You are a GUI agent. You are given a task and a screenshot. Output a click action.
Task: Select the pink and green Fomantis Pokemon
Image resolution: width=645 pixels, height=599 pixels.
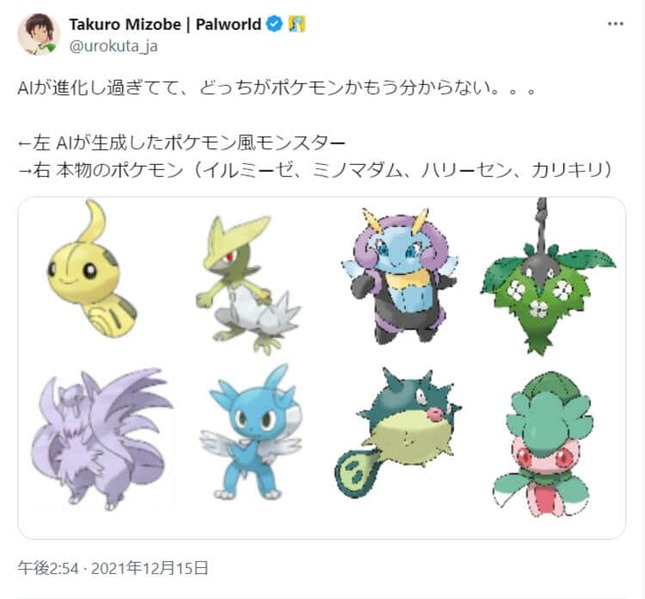pyautogui.click(x=543, y=444)
